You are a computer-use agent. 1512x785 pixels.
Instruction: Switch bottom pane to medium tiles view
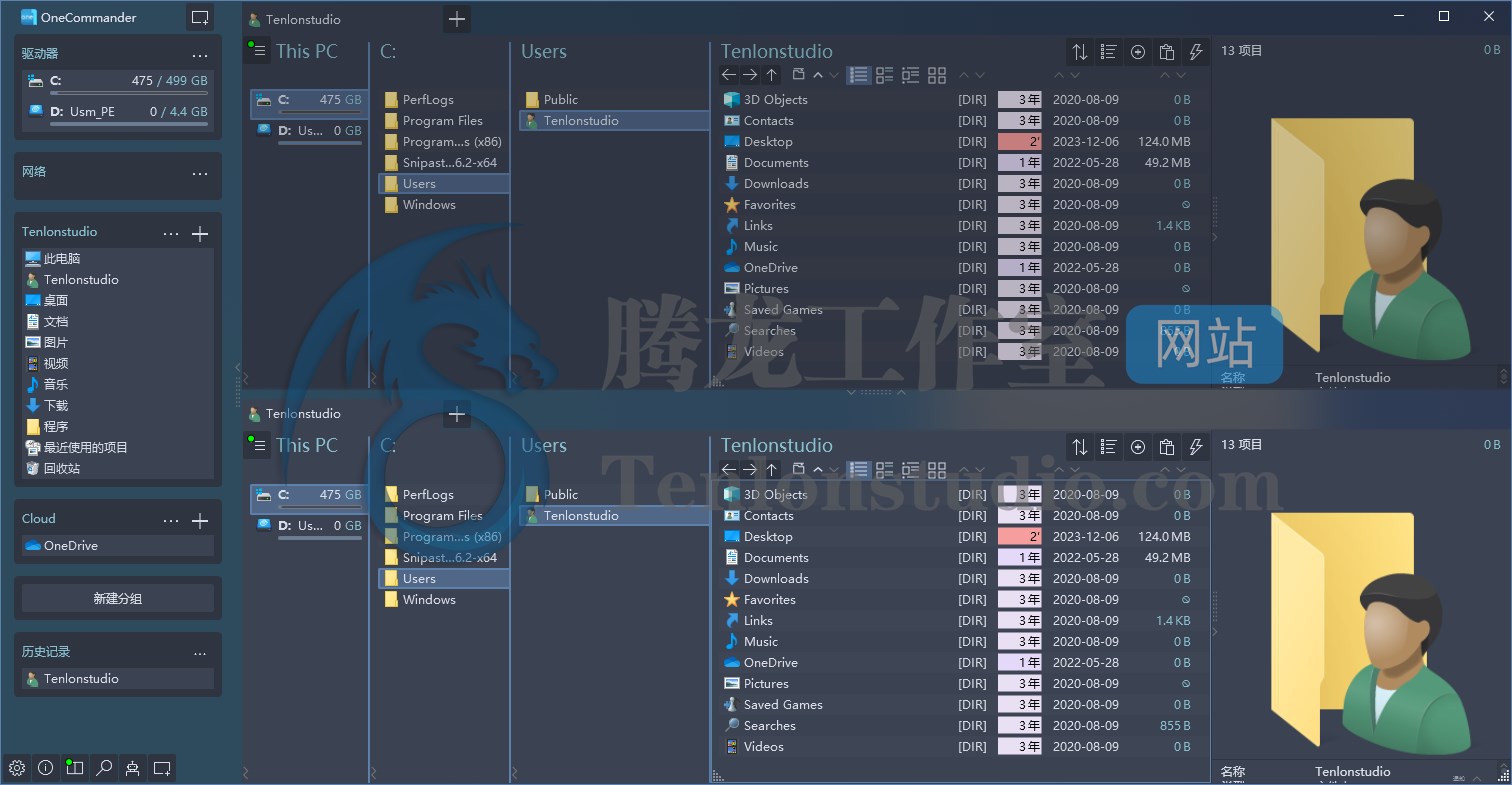(x=884, y=469)
